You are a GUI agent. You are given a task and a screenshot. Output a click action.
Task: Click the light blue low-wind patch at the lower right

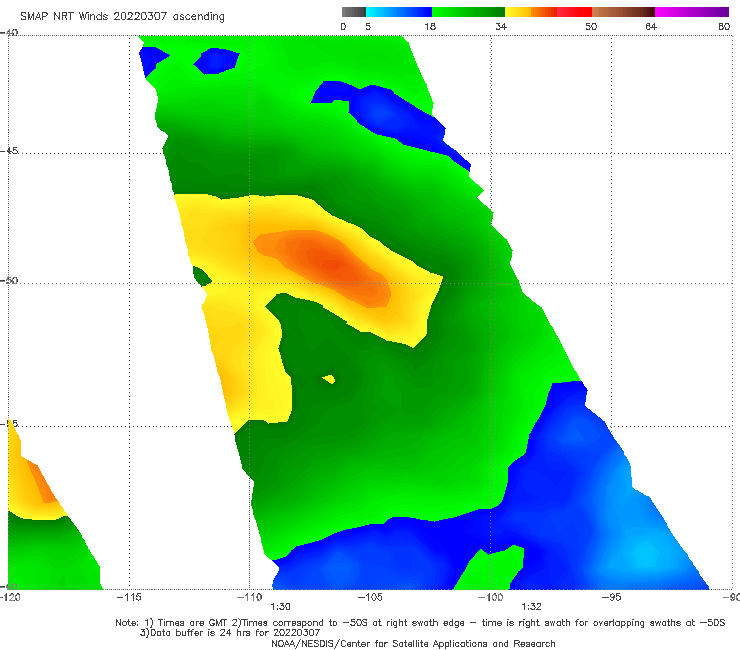click(x=646, y=555)
